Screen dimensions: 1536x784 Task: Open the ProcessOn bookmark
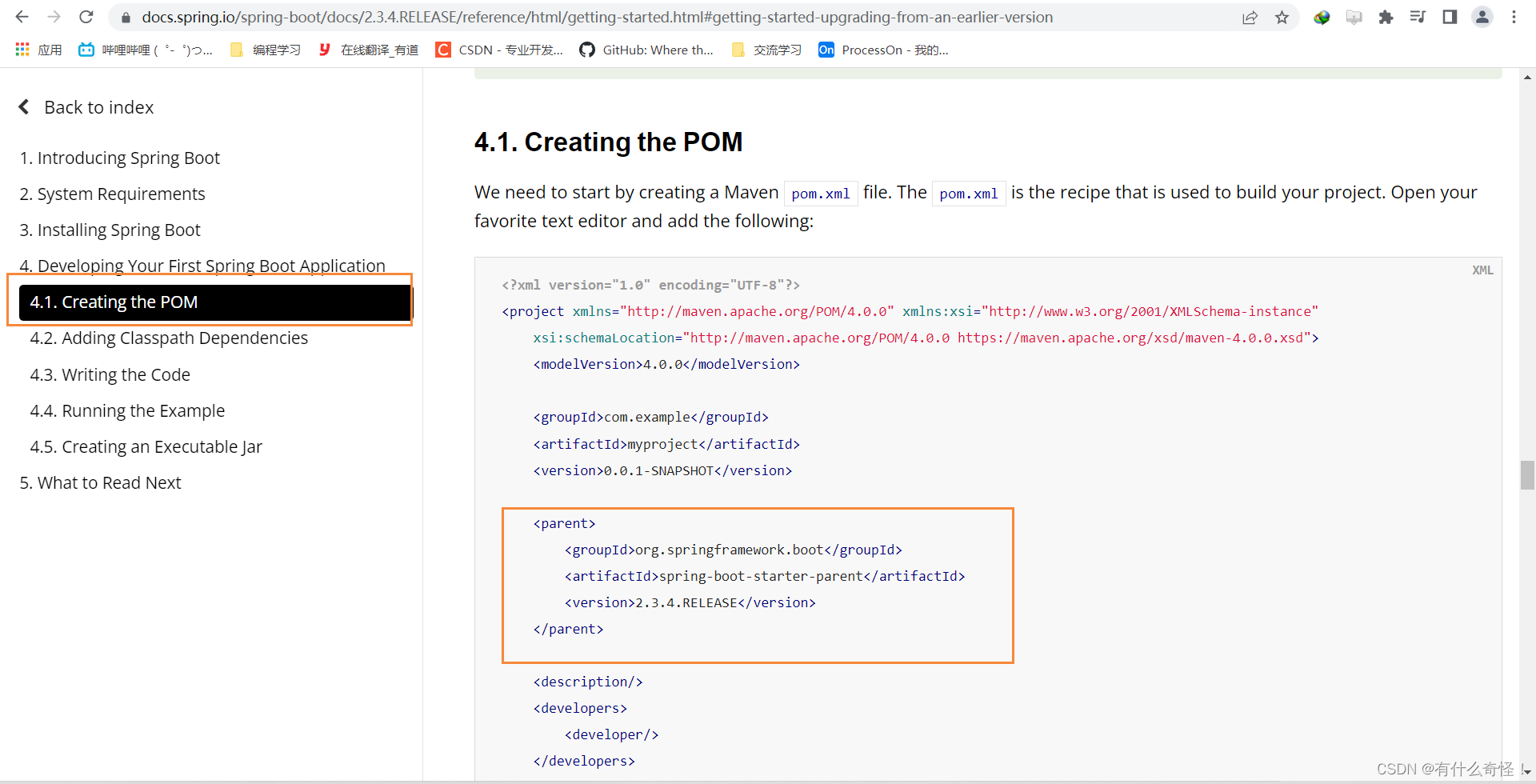coord(883,50)
